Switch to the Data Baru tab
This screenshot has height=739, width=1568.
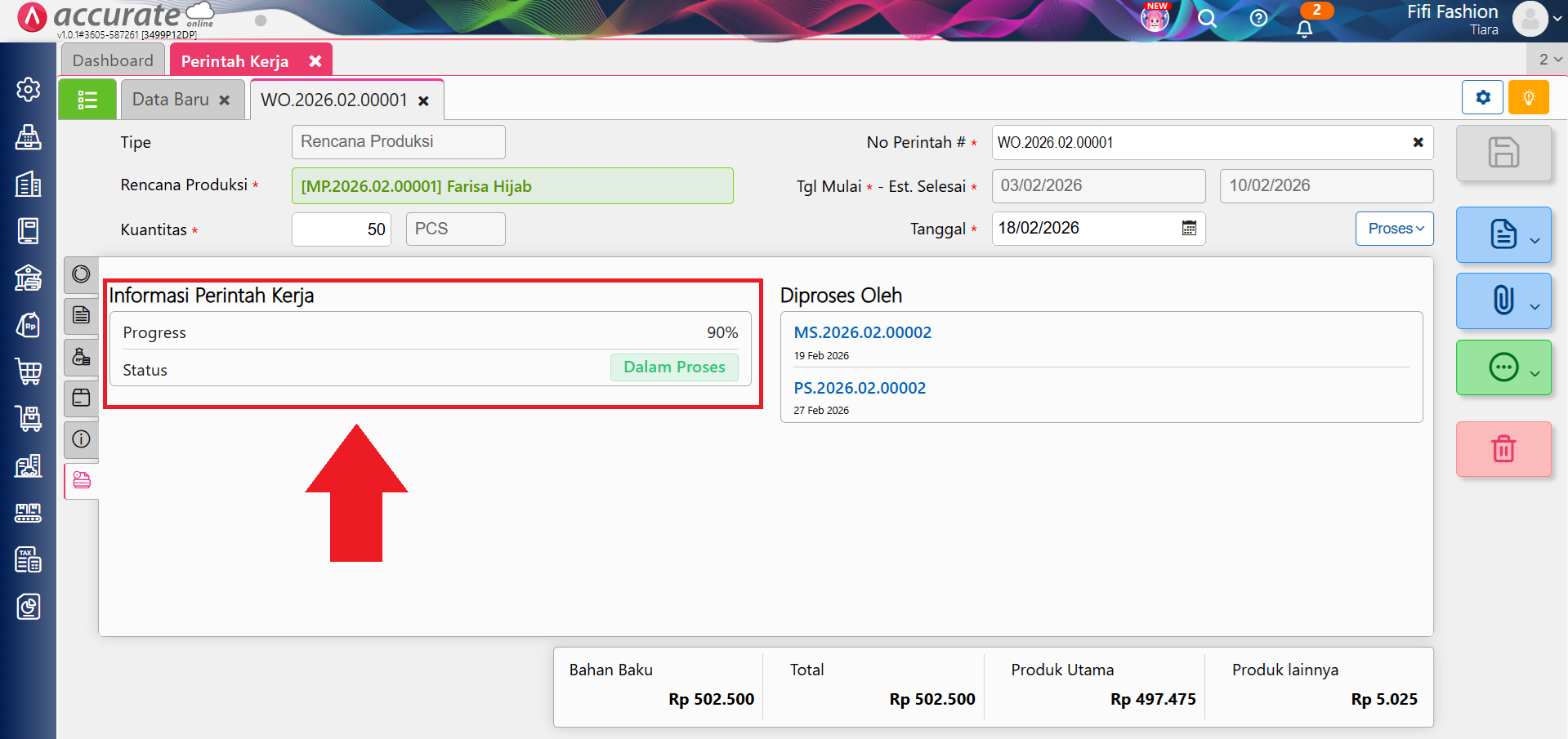click(x=171, y=100)
